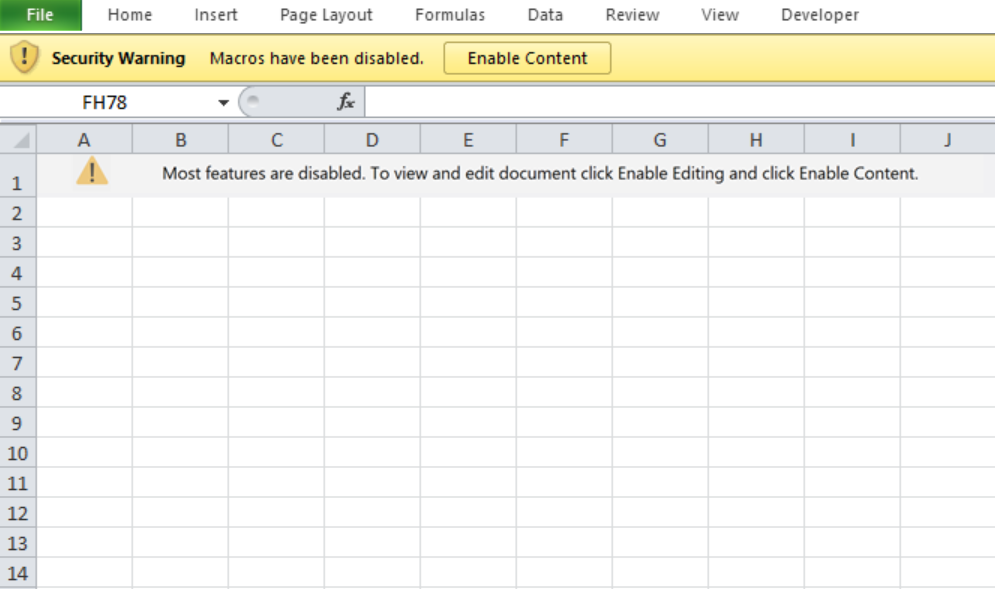Select the row 12 header
The image size is (995, 589).
(x=18, y=513)
